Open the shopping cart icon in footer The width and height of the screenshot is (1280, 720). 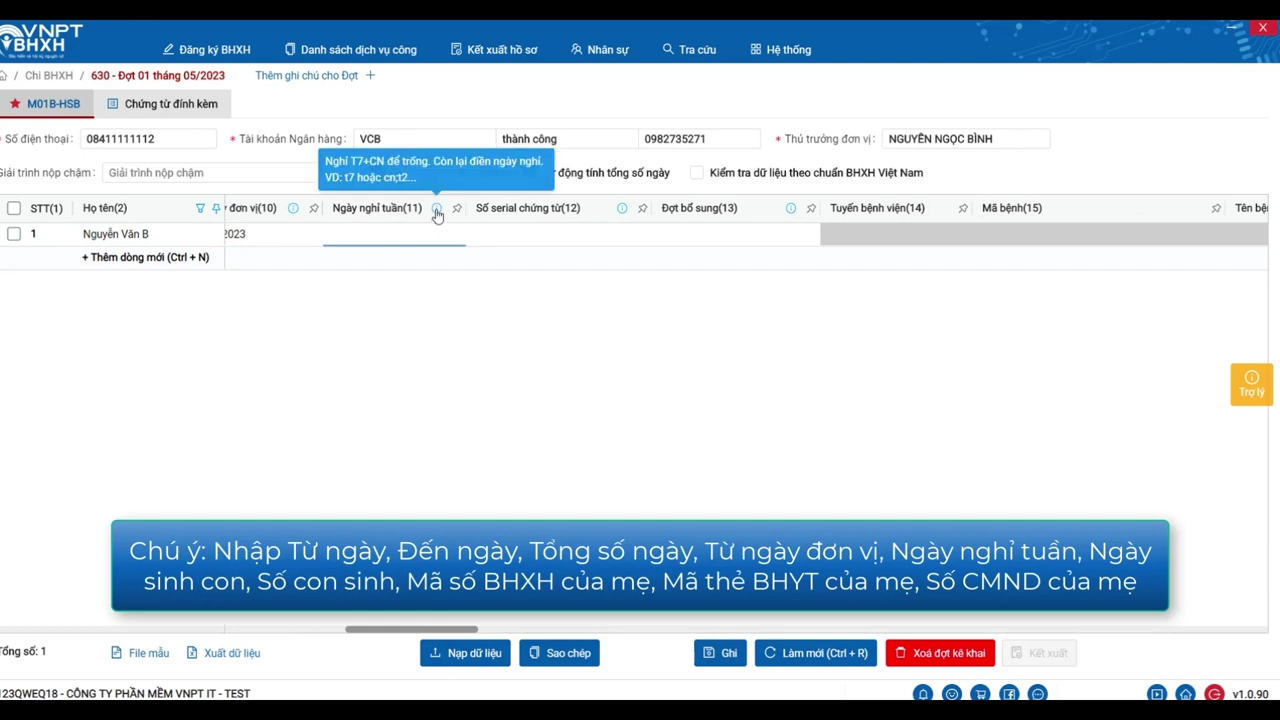(x=980, y=694)
